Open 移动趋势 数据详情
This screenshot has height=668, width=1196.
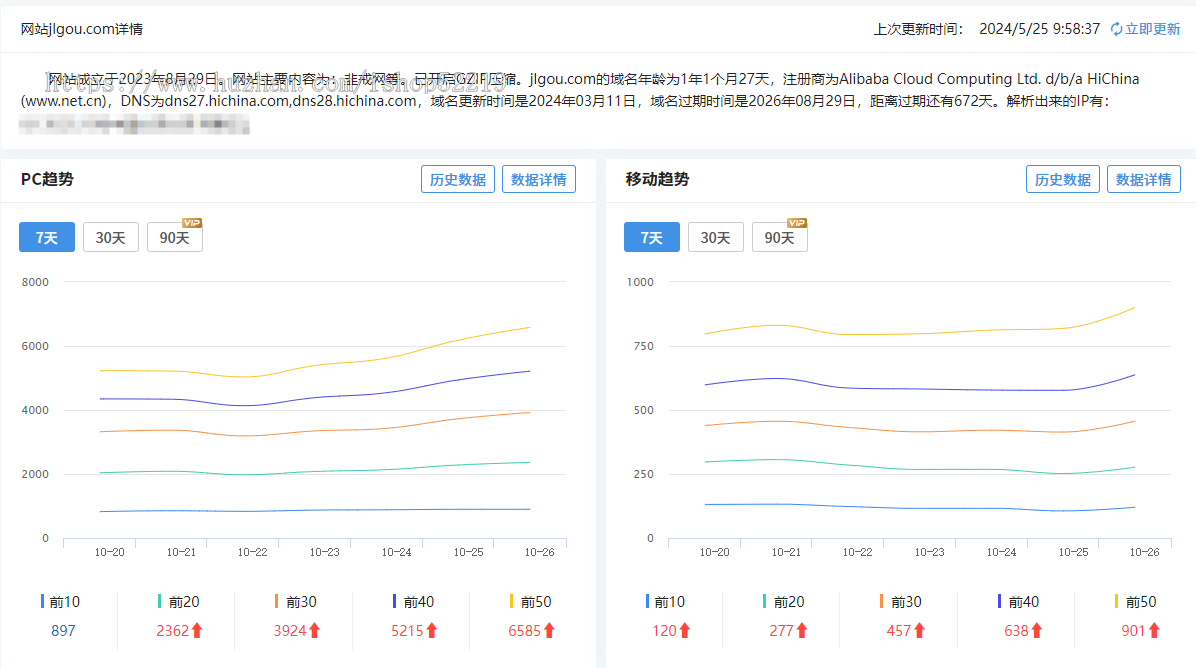(1143, 179)
